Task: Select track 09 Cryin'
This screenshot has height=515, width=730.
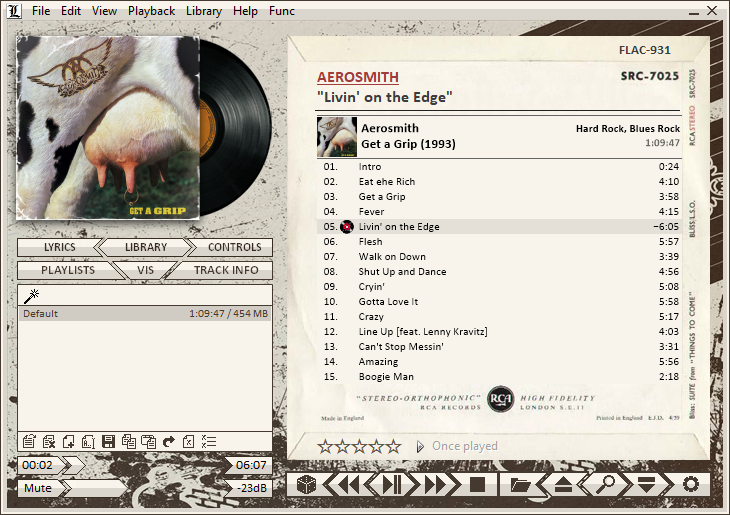Action: tap(501, 286)
